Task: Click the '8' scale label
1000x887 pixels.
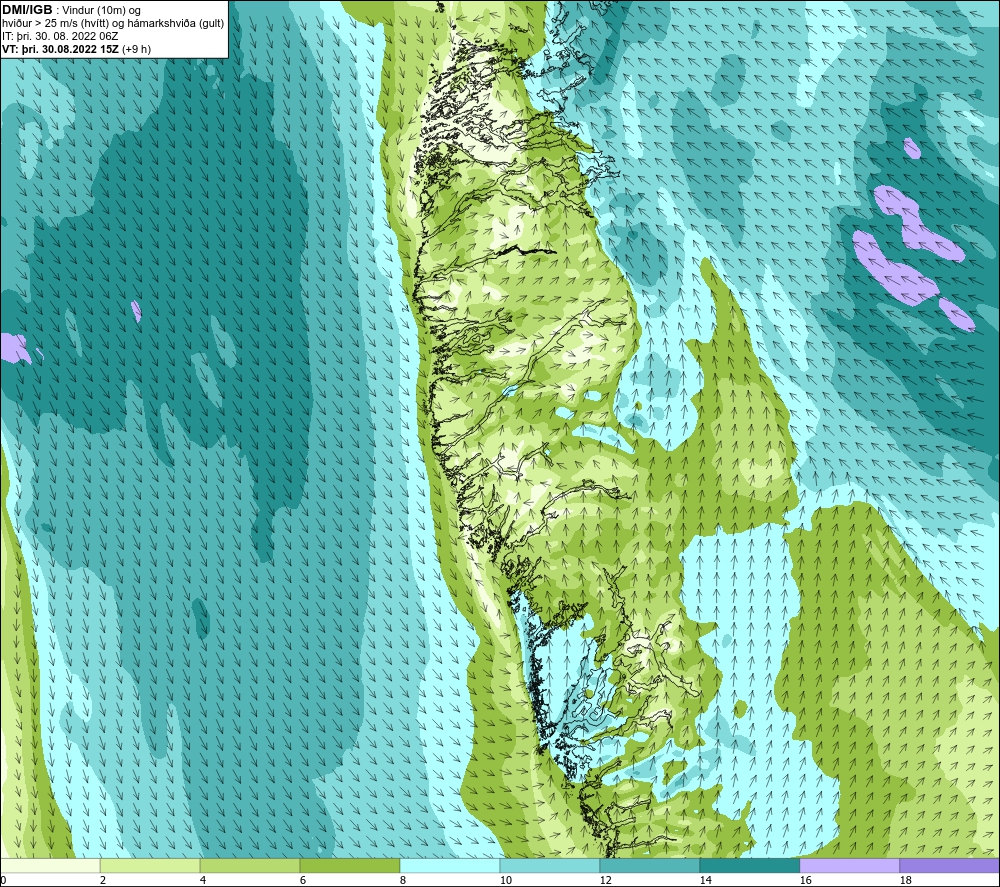Action: coord(403,881)
